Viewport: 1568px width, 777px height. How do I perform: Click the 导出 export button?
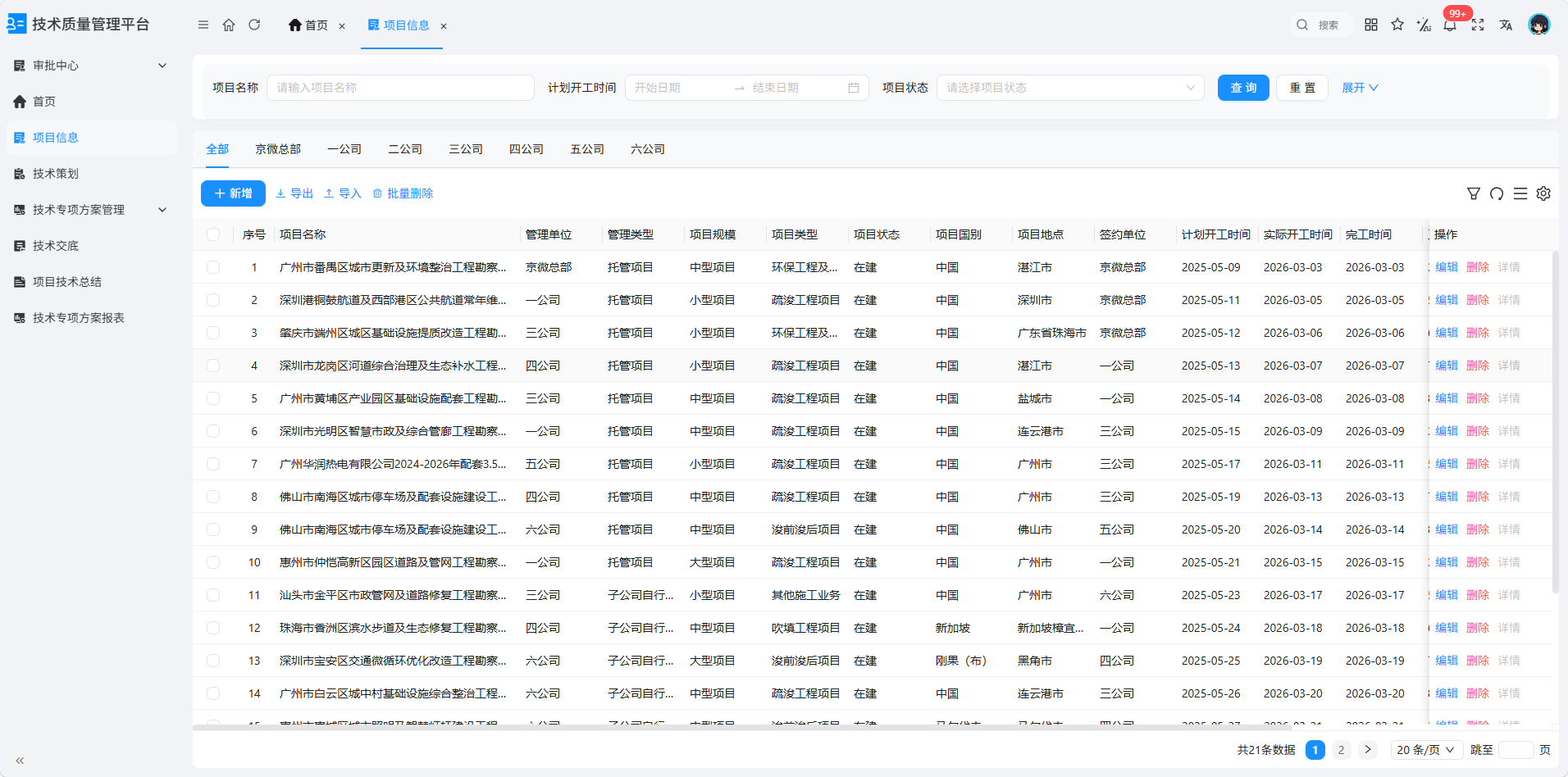pyautogui.click(x=294, y=193)
